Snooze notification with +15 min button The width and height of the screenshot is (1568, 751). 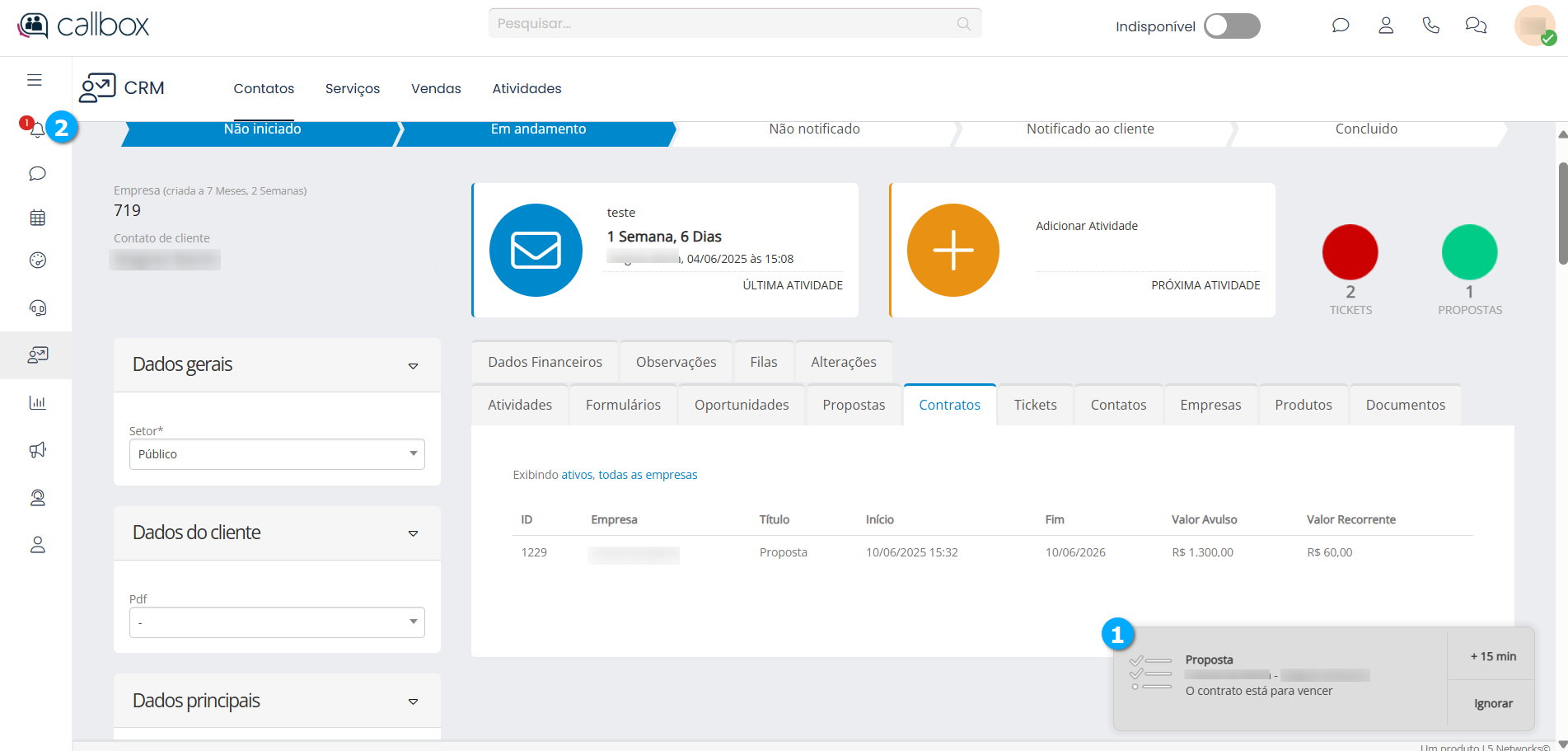pyautogui.click(x=1492, y=656)
